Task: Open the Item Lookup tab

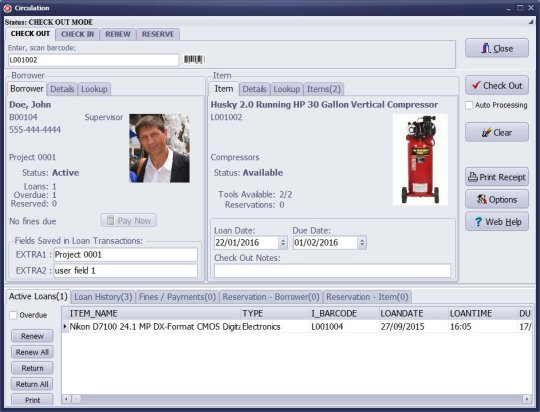Action: click(x=287, y=89)
